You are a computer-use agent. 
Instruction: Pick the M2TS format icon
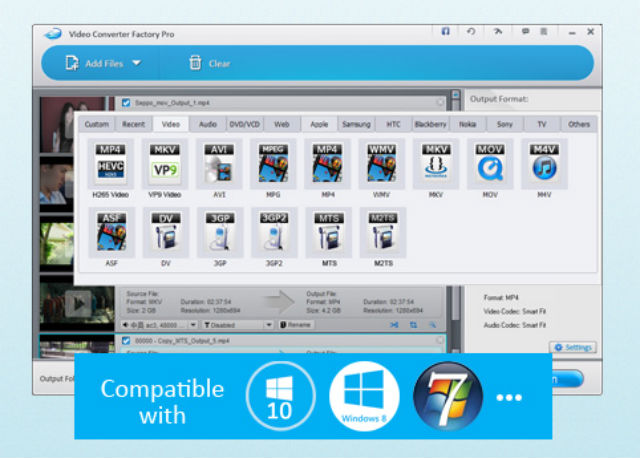point(383,233)
